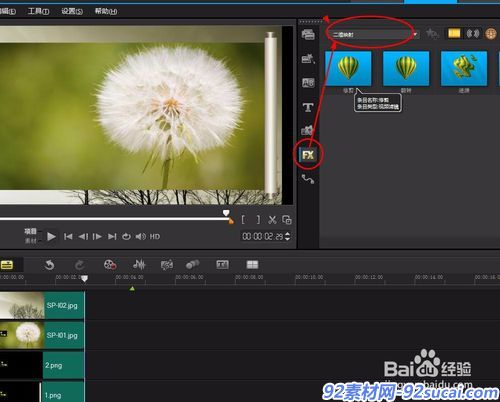Click the grid layout toolbar icon

click(x=252, y=265)
